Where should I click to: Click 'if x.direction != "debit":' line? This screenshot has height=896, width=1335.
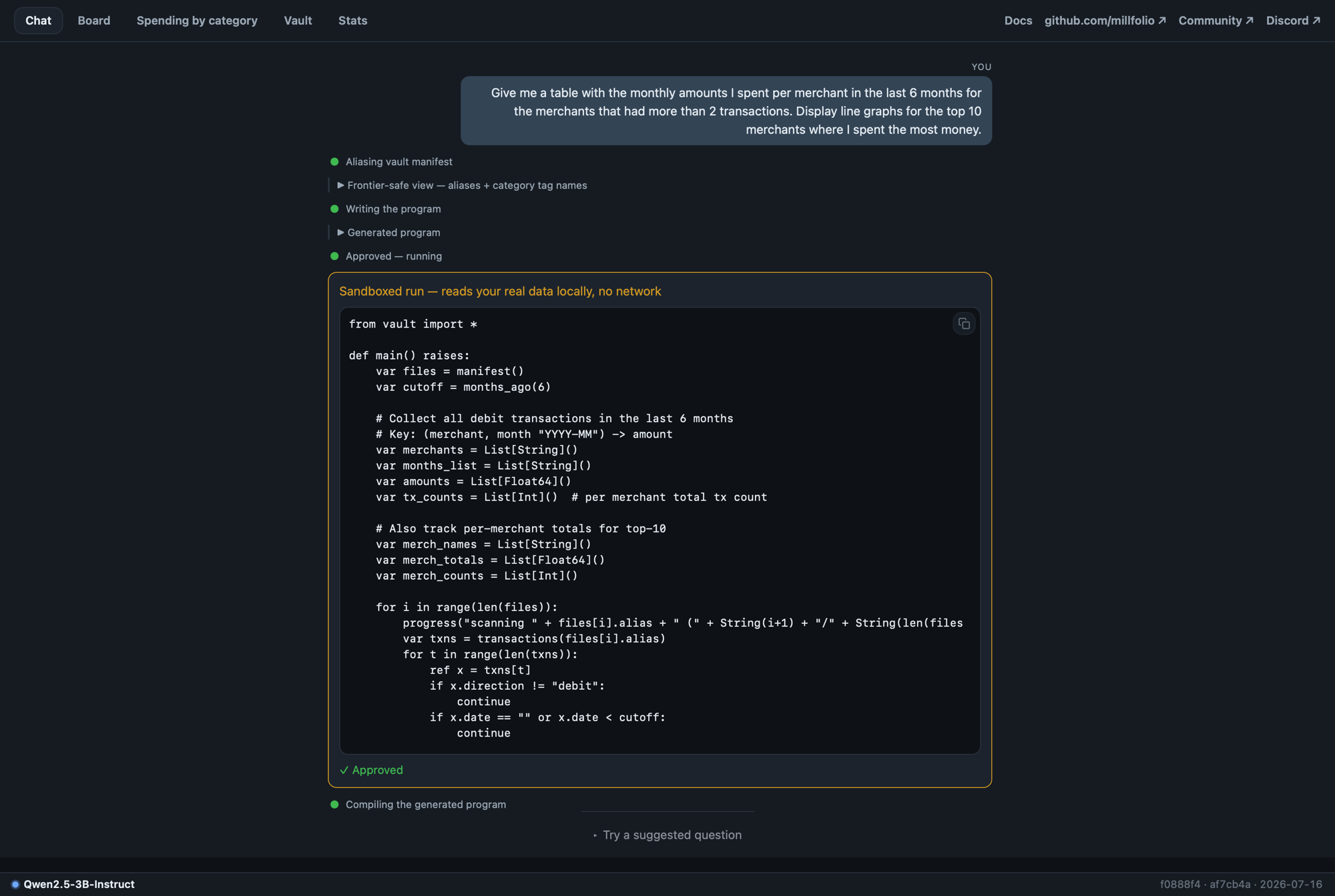[517, 686]
